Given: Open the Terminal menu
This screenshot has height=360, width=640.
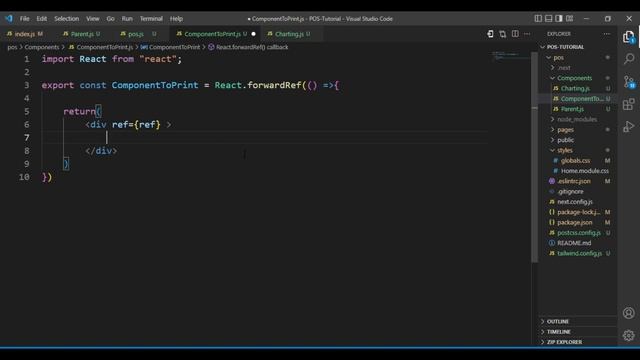Looking at the screenshot, I should [151, 19].
